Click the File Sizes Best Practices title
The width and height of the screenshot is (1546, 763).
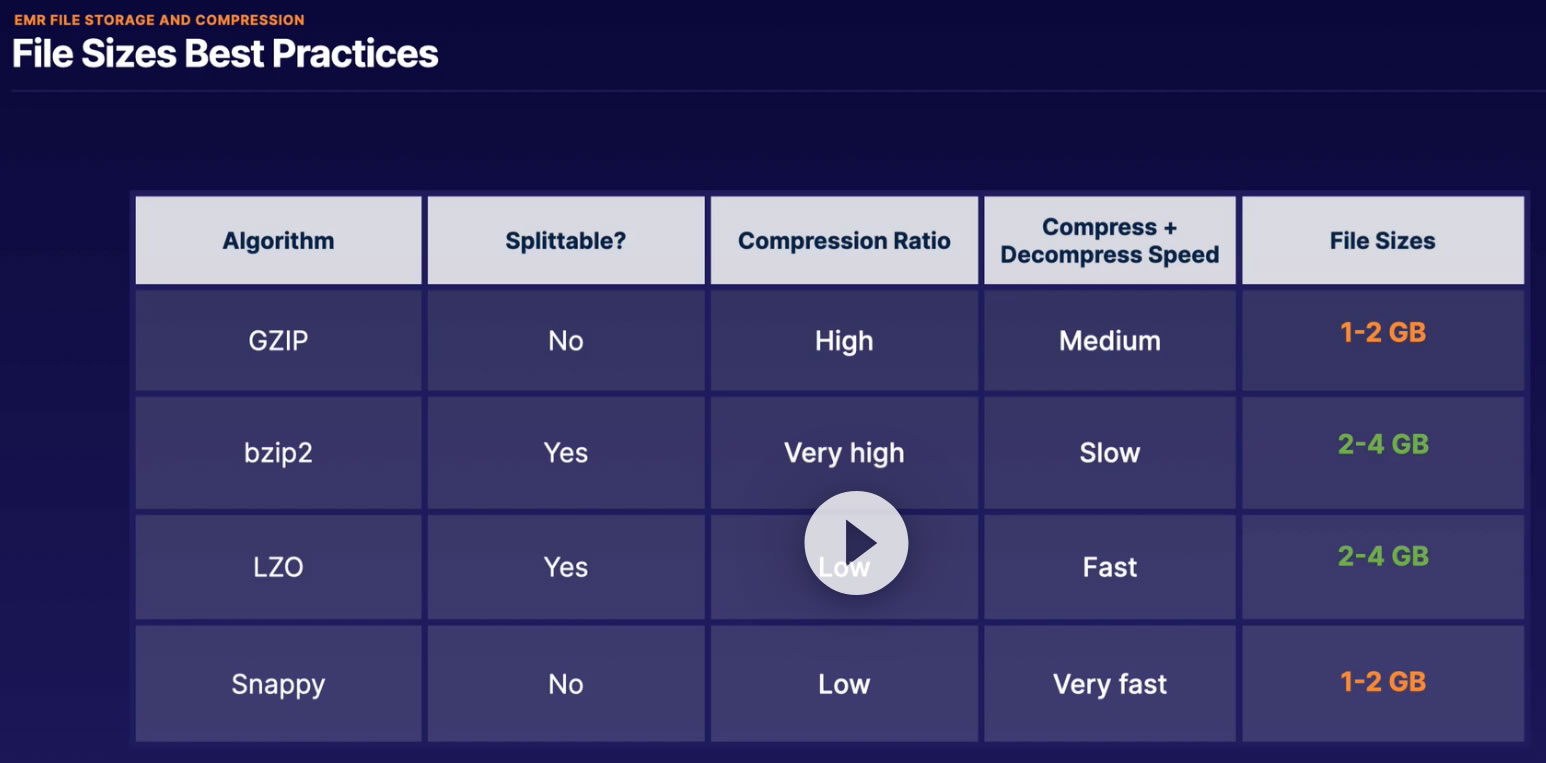click(225, 53)
